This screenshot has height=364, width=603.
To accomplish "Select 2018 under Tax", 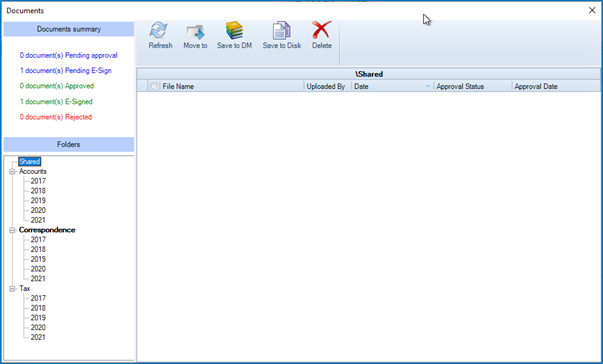I will (38, 308).
